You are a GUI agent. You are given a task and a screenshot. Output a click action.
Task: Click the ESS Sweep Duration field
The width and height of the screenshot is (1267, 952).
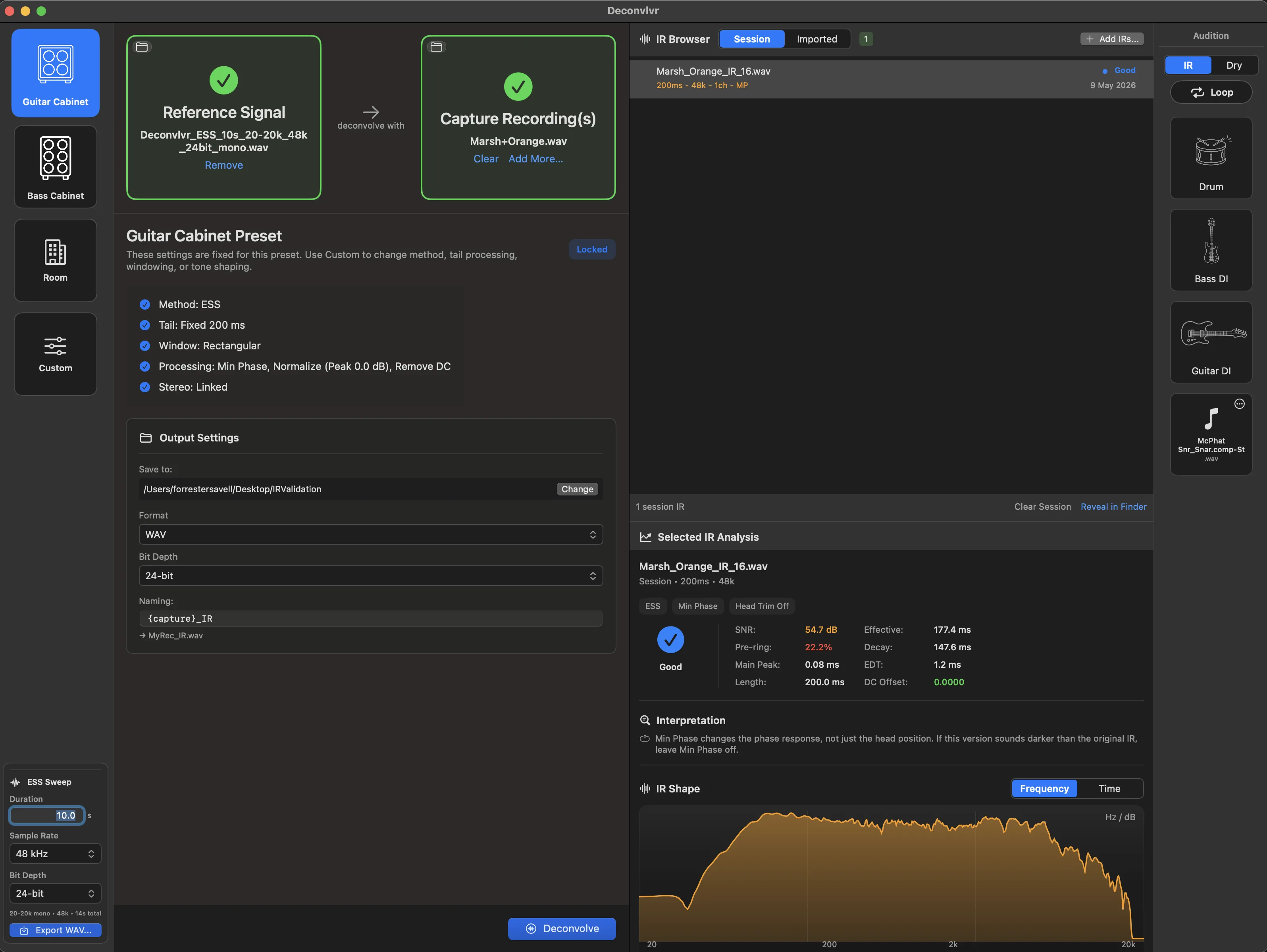point(47,815)
